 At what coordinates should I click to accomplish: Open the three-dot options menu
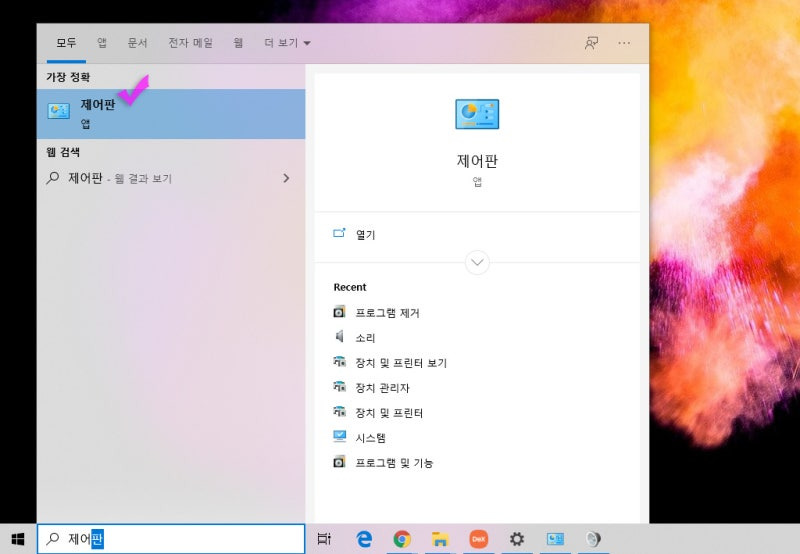tap(624, 43)
